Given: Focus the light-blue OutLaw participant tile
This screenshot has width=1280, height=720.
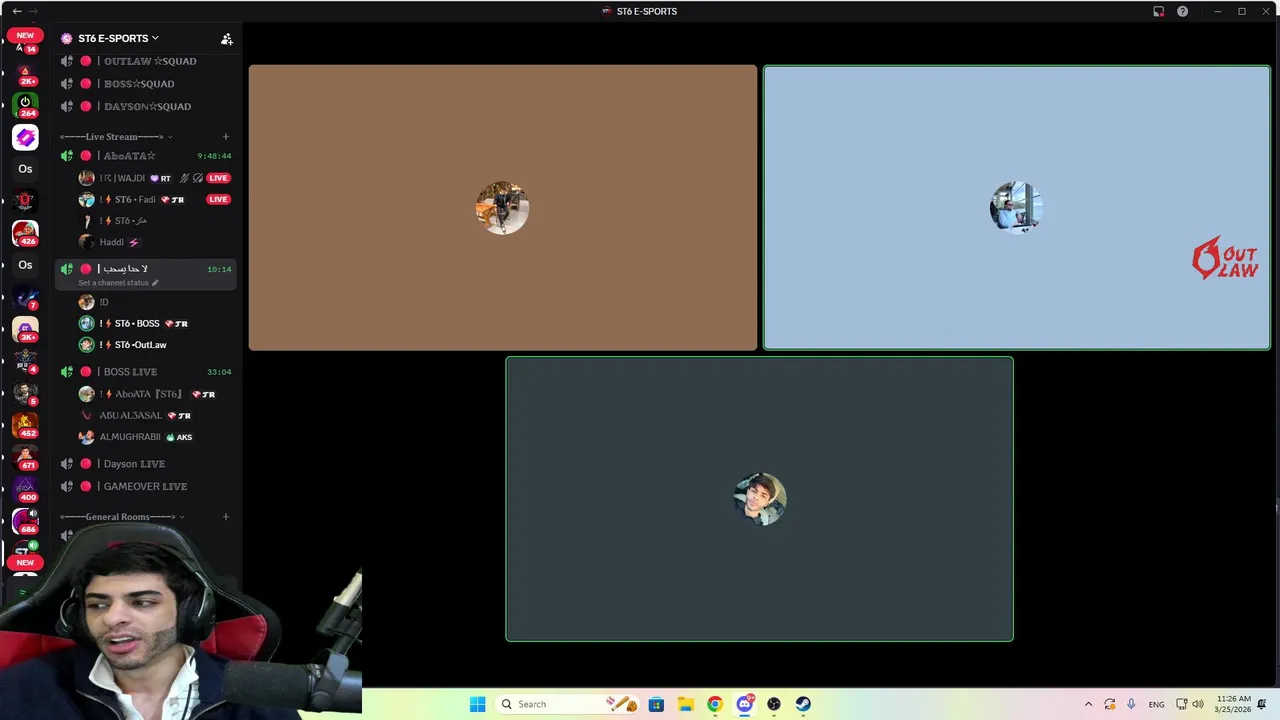Looking at the screenshot, I should 1017,208.
